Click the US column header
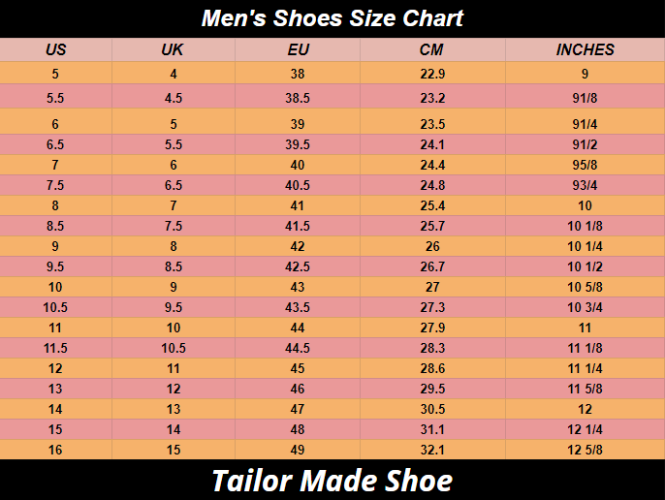Image resolution: width=665 pixels, height=500 pixels. coord(56,50)
